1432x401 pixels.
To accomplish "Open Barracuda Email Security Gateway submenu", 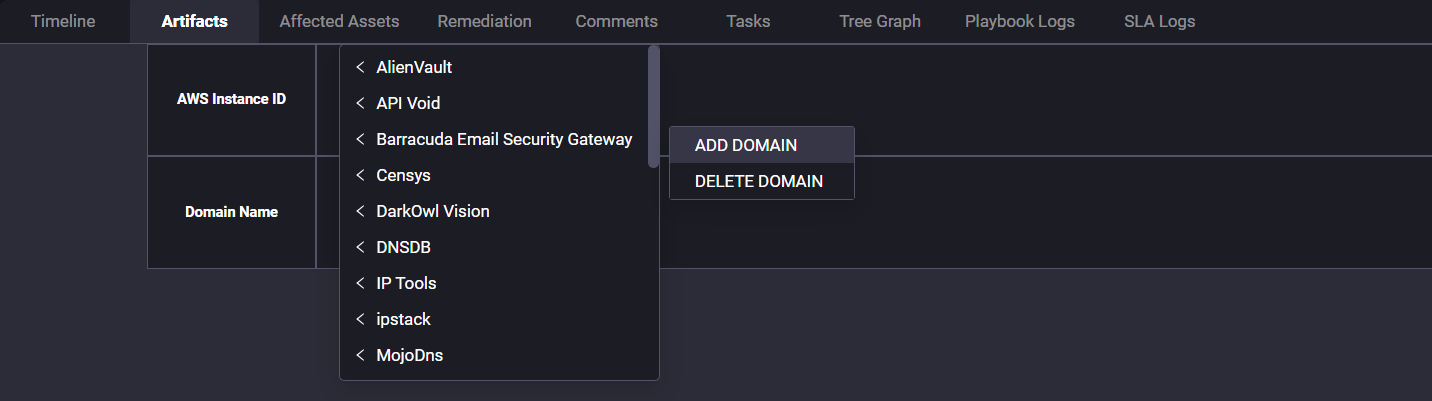I will click(494, 140).
